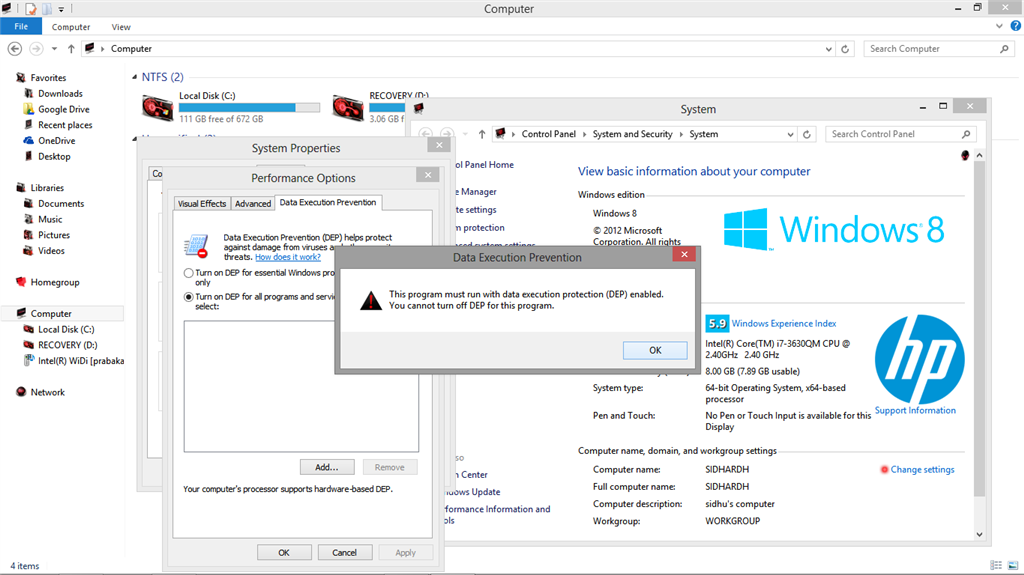Switch to details view icon in status bar

(996, 565)
